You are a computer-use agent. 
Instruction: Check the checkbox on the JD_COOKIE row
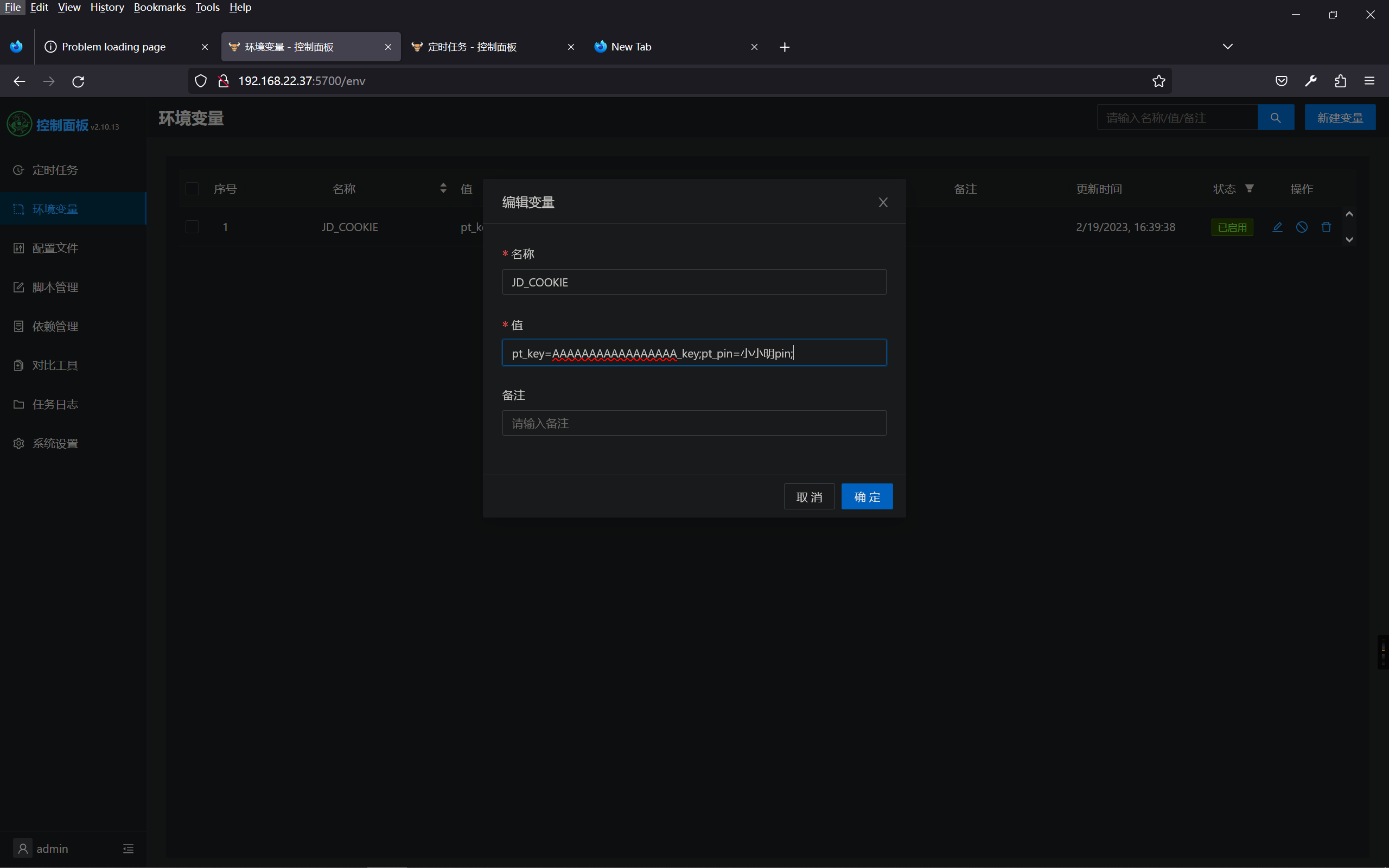click(192, 227)
